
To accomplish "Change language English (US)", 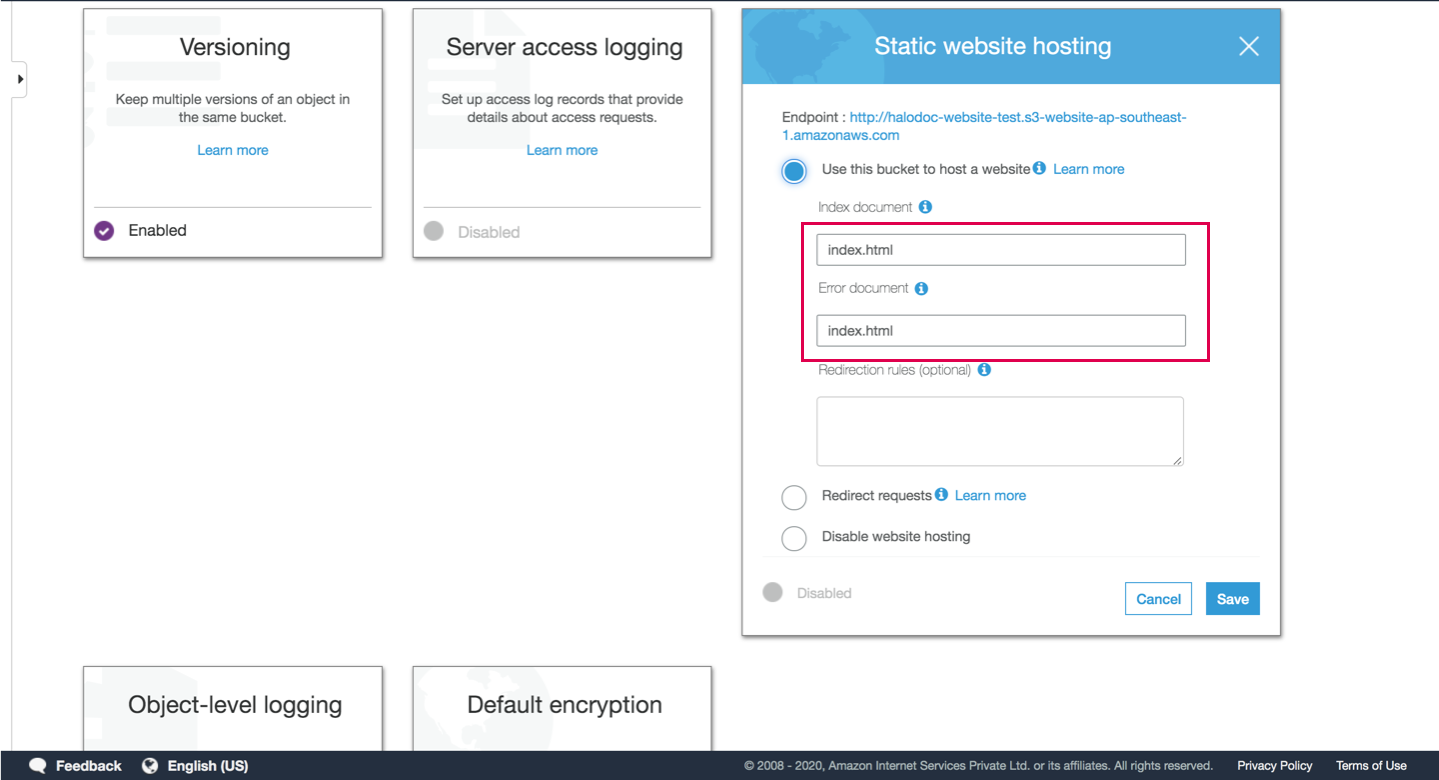I will point(208,766).
